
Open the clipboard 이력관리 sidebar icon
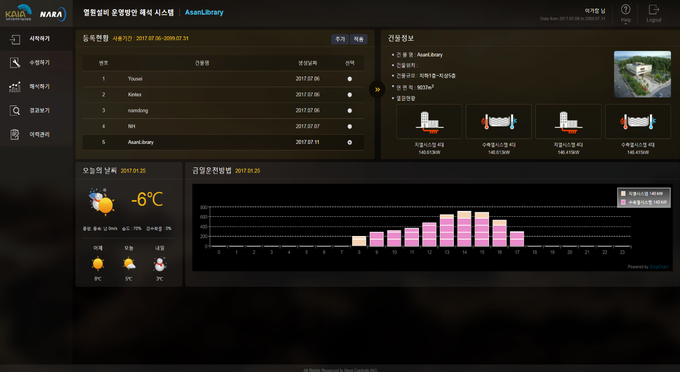tap(15, 134)
